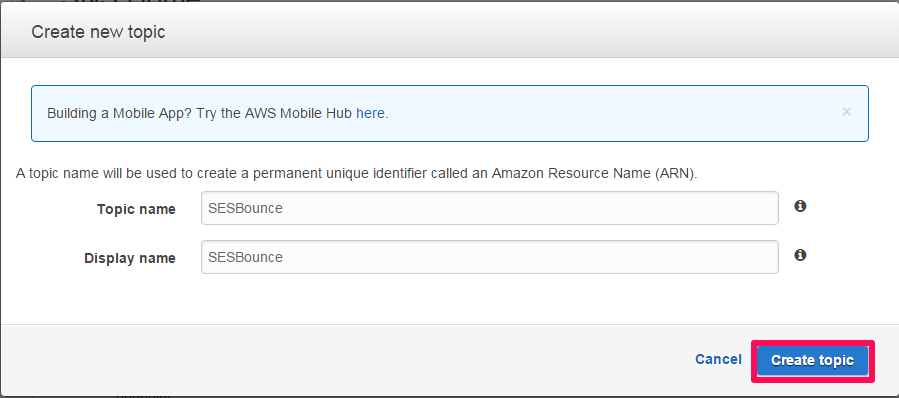Click the info icon beside Display name

pyautogui.click(x=800, y=255)
